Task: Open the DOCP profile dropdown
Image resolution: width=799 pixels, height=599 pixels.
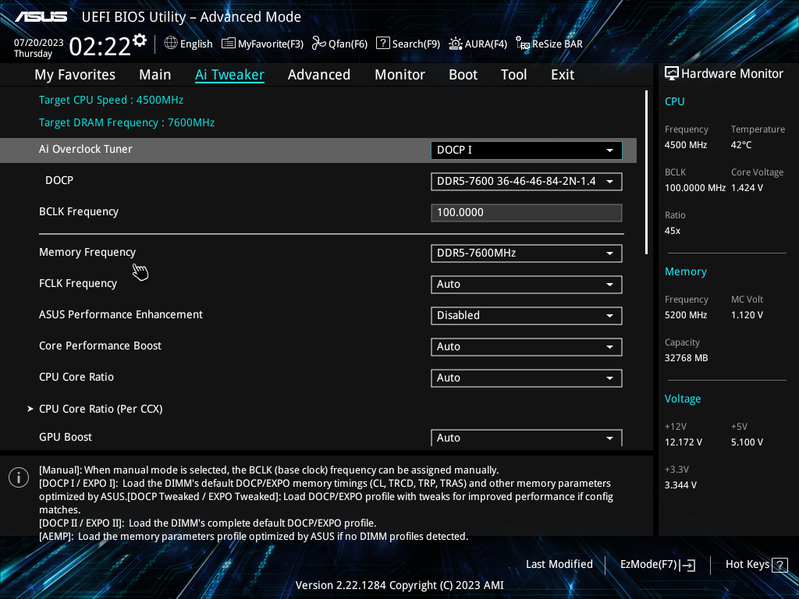Action: pos(526,181)
